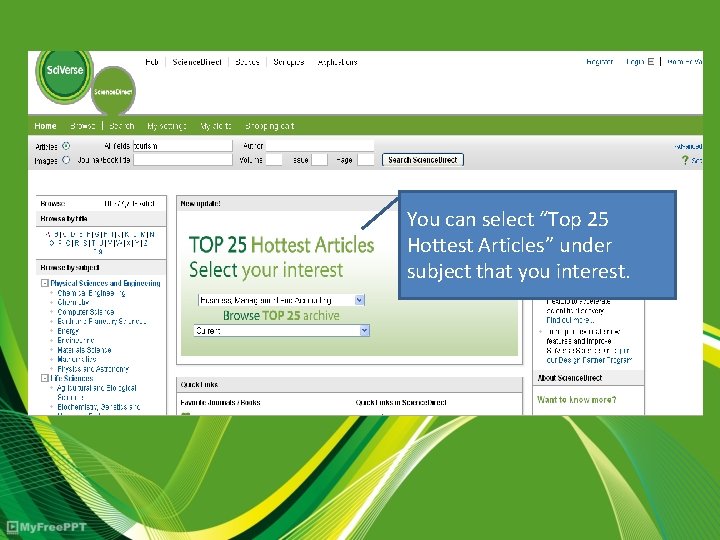Open the Current archive dropdown

click(x=281, y=331)
